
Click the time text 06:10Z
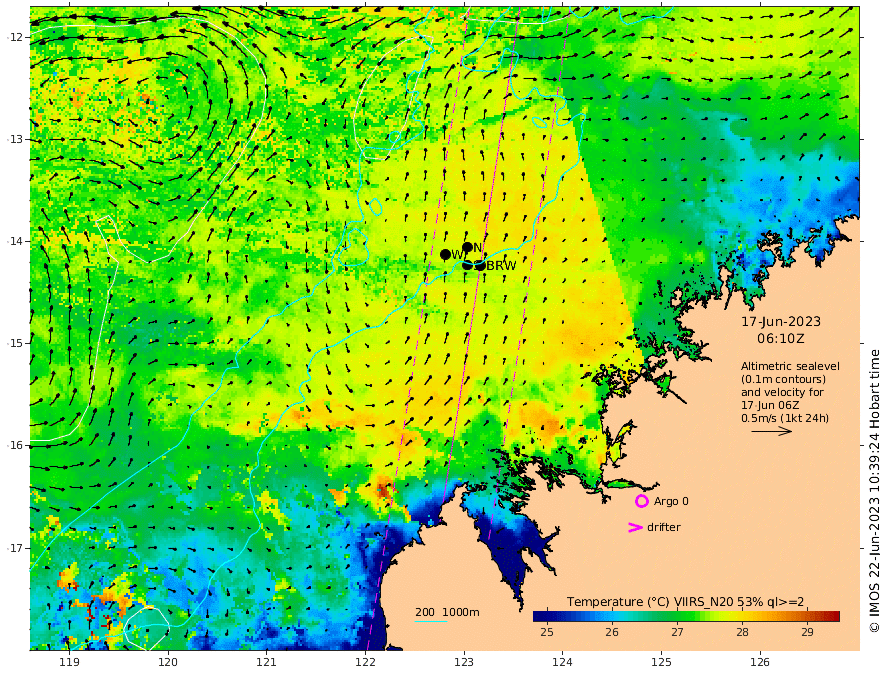coord(781,339)
